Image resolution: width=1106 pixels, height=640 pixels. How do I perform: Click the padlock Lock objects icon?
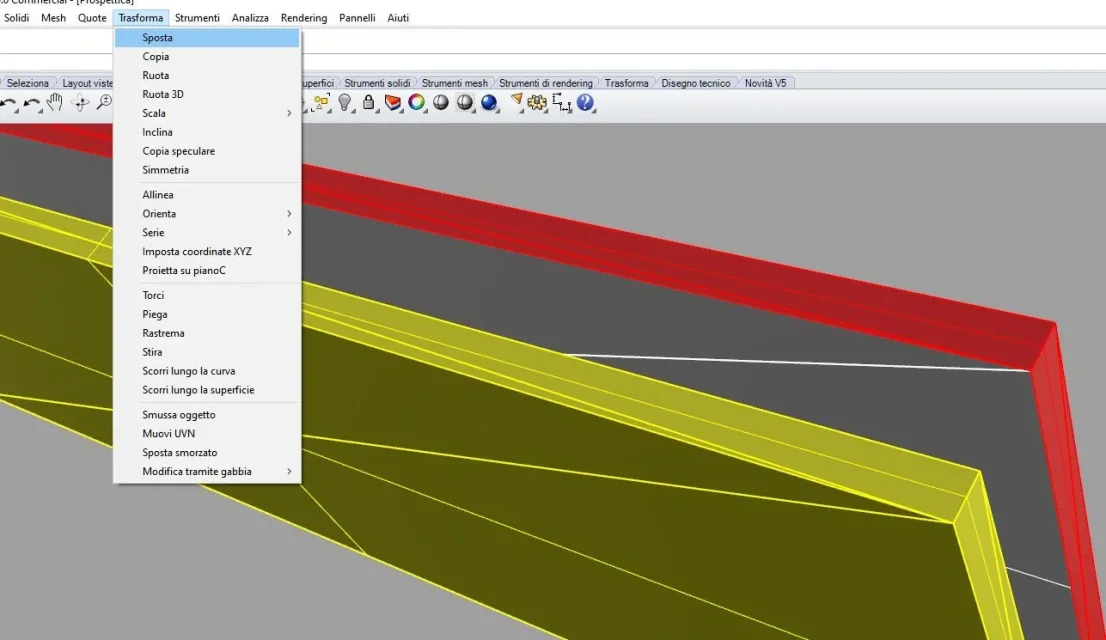coord(368,103)
